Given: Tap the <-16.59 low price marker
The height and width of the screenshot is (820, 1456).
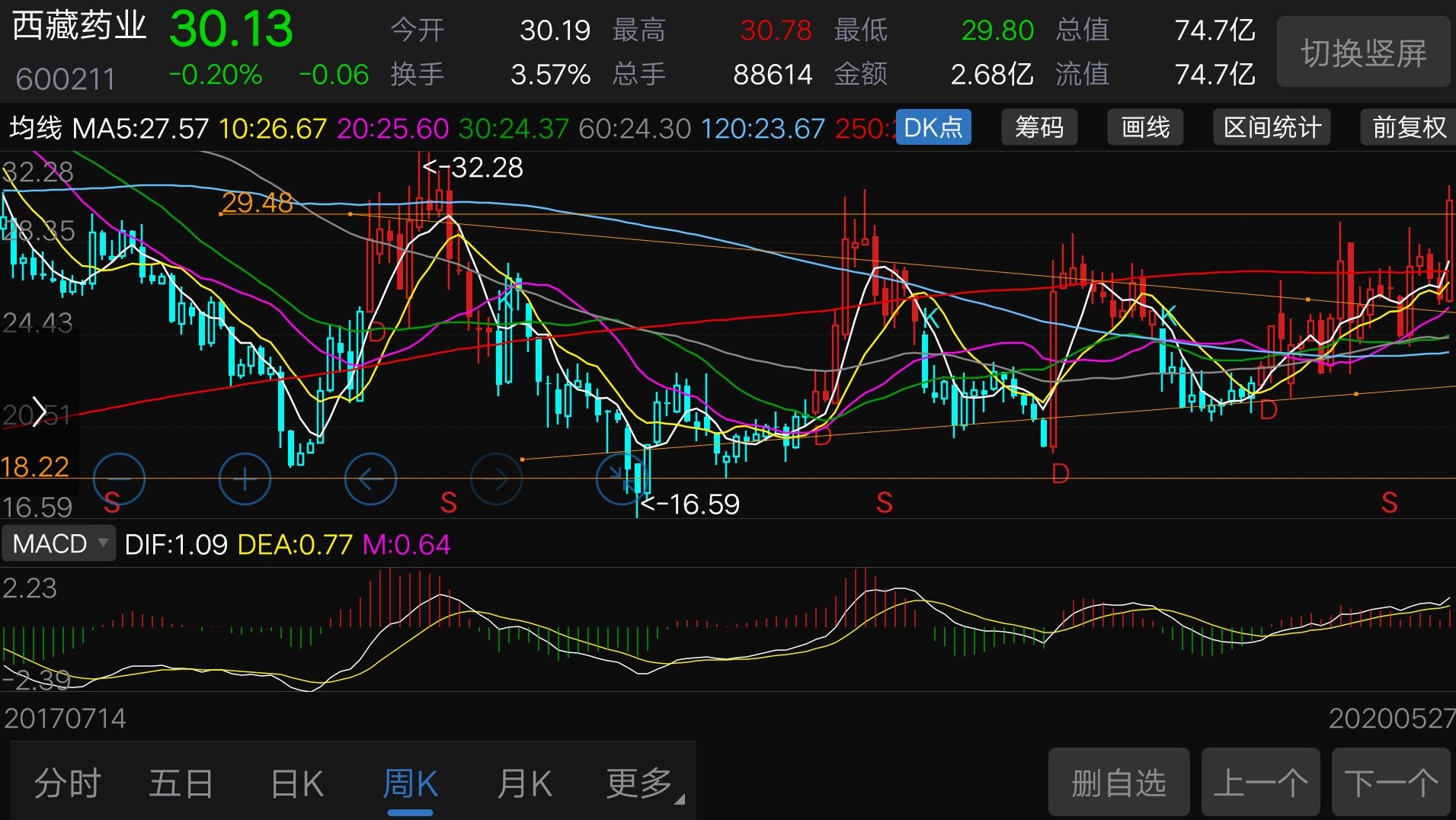Looking at the screenshot, I should pos(690,504).
